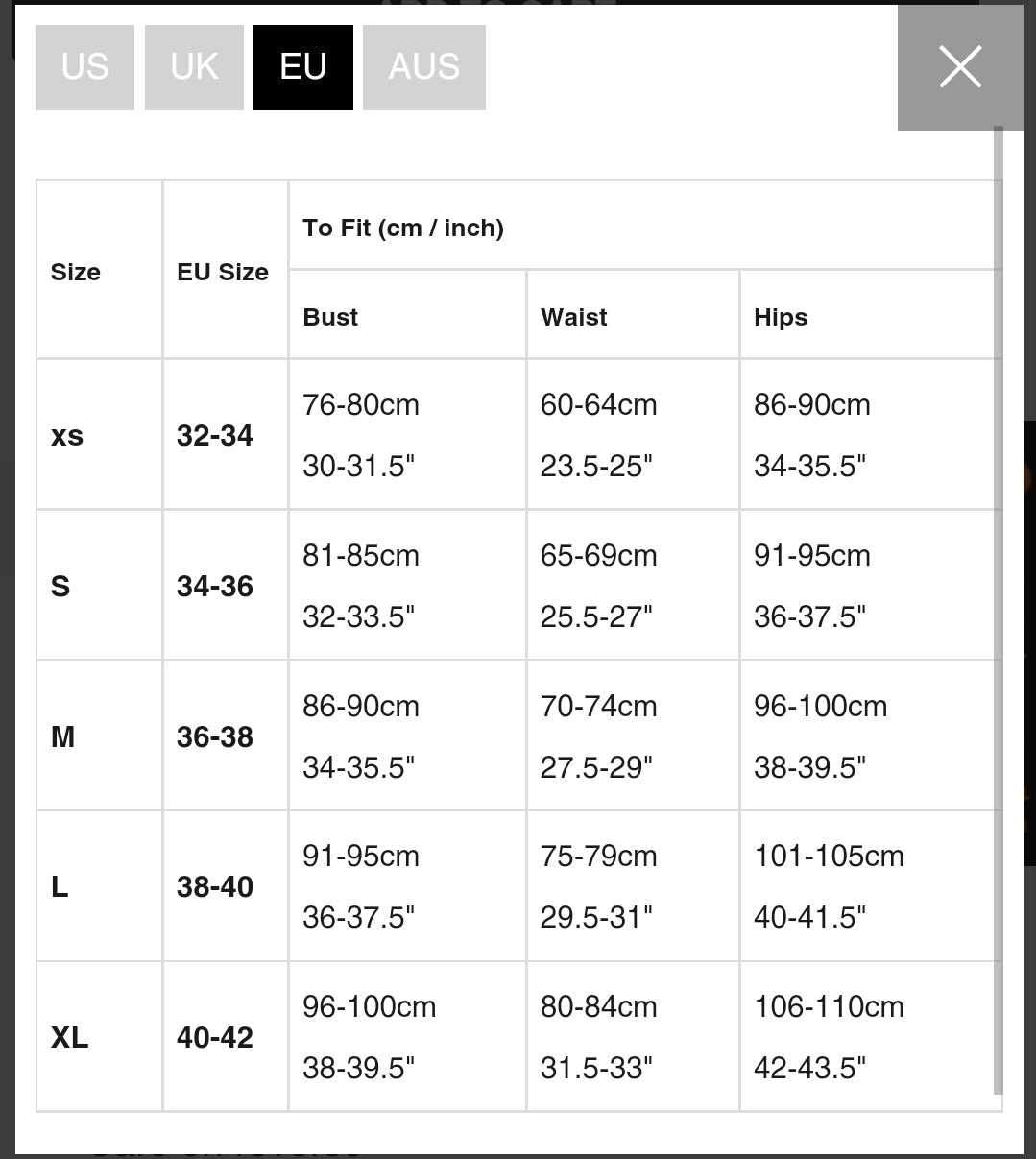
Task: Click the Bust column header
Action: click(x=330, y=317)
